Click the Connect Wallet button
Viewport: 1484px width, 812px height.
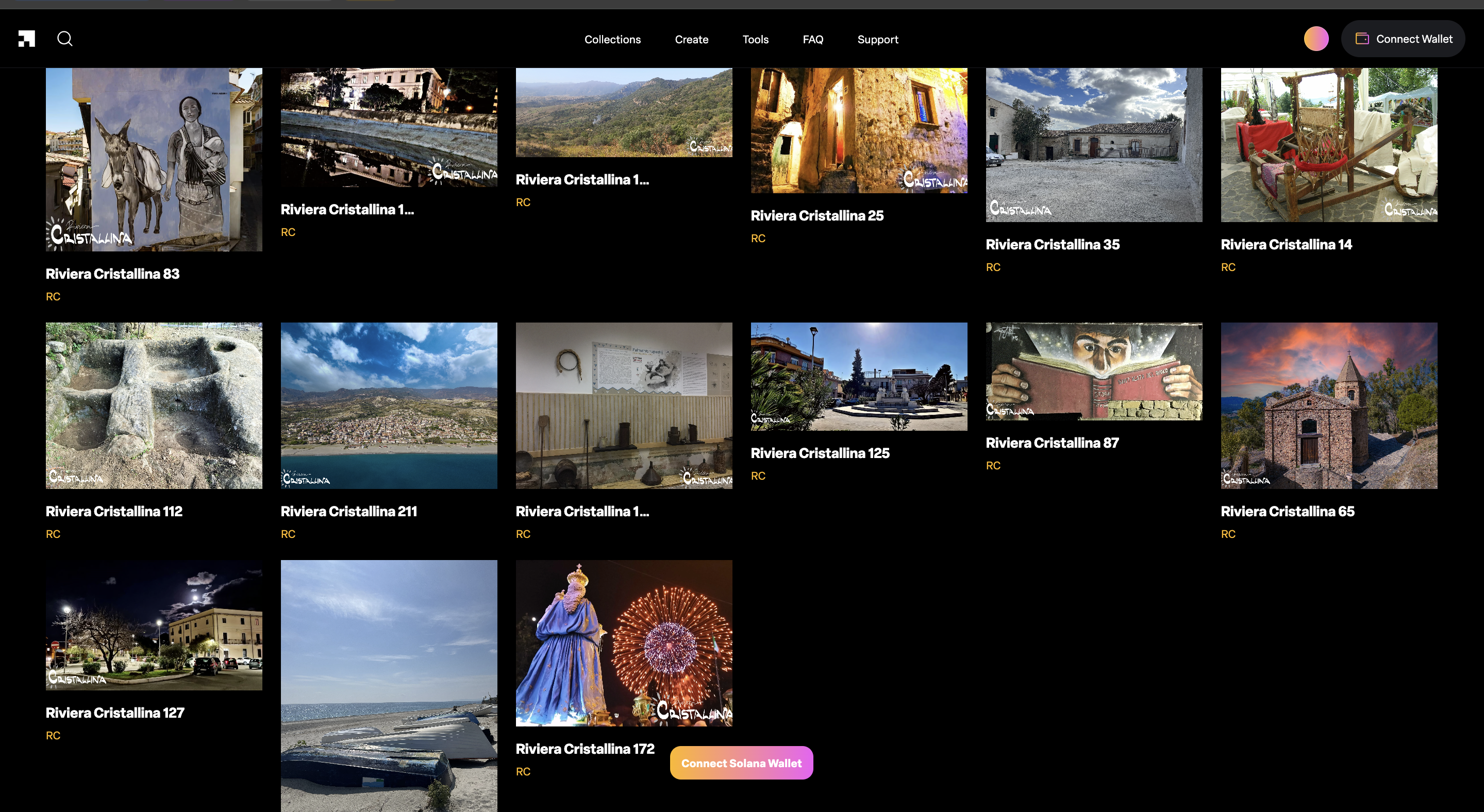1403,39
